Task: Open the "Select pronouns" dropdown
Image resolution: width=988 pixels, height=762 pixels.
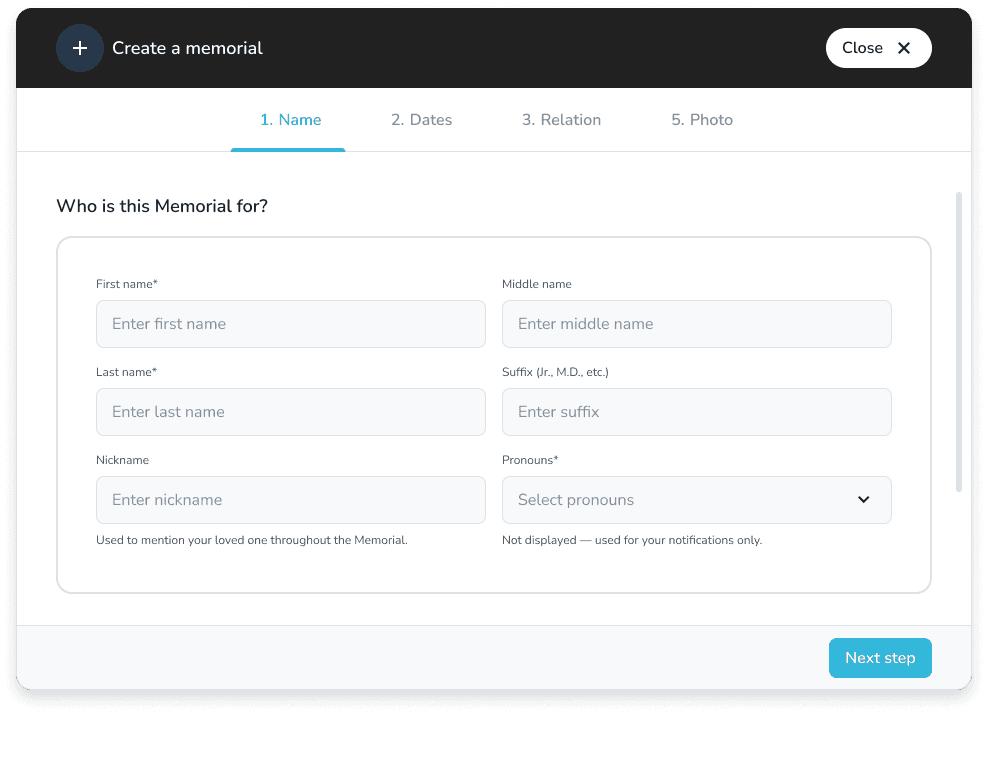Action: pyautogui.click(x=697, y=499)
